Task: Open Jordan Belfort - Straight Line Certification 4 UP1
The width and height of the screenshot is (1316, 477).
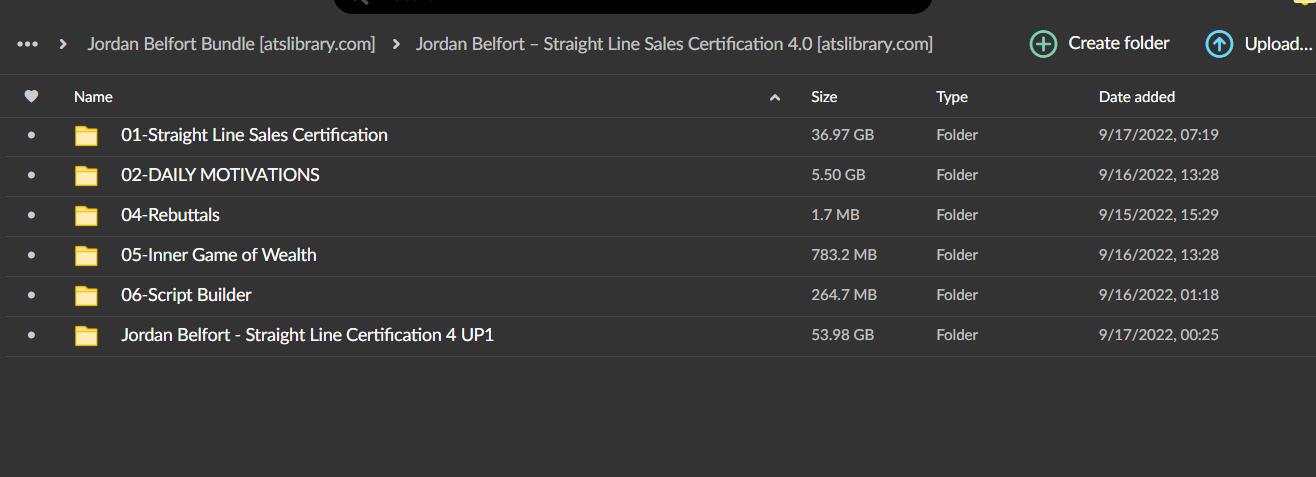Action: [307, 335]
